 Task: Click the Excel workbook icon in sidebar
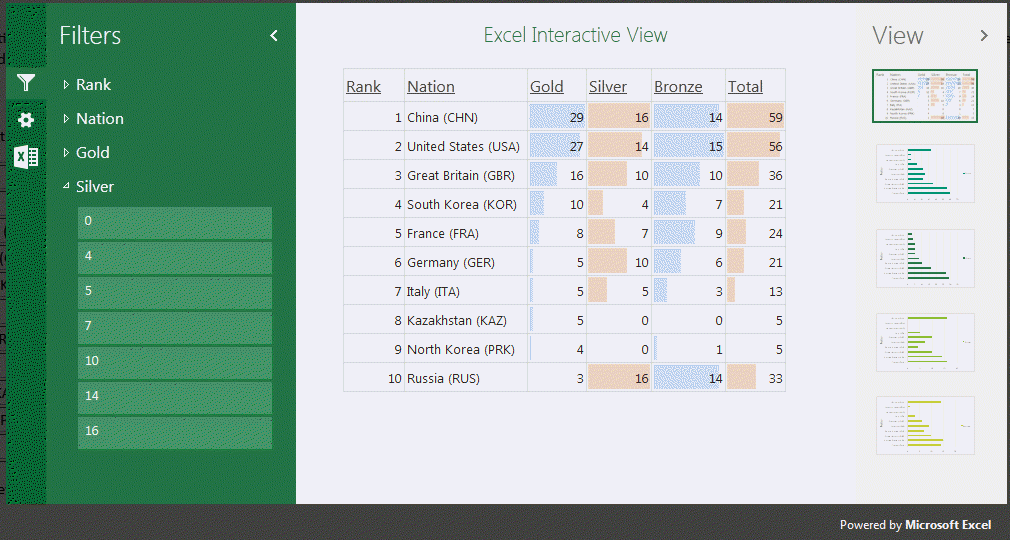[26, 156]
